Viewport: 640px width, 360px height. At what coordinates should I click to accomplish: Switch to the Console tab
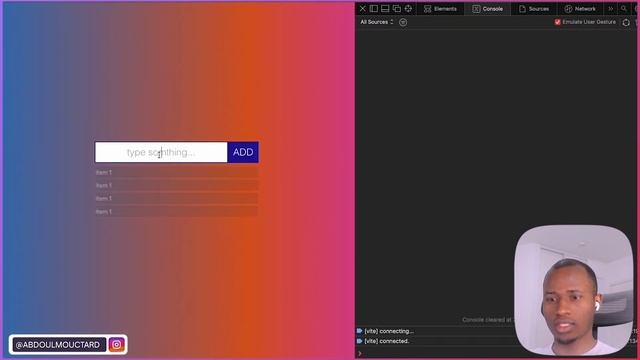click(x=488, y=9)
